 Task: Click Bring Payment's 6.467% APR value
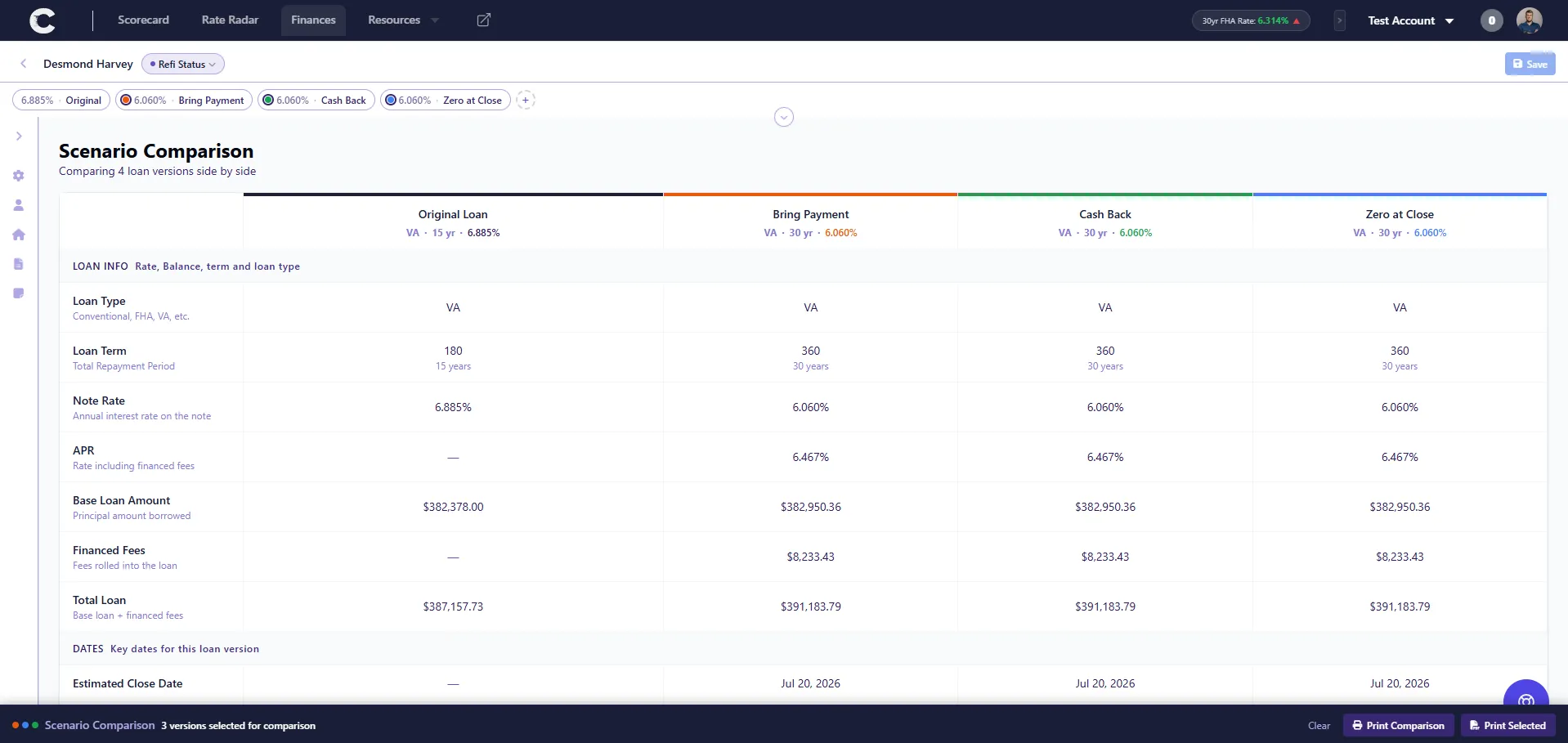coord(810,457)
